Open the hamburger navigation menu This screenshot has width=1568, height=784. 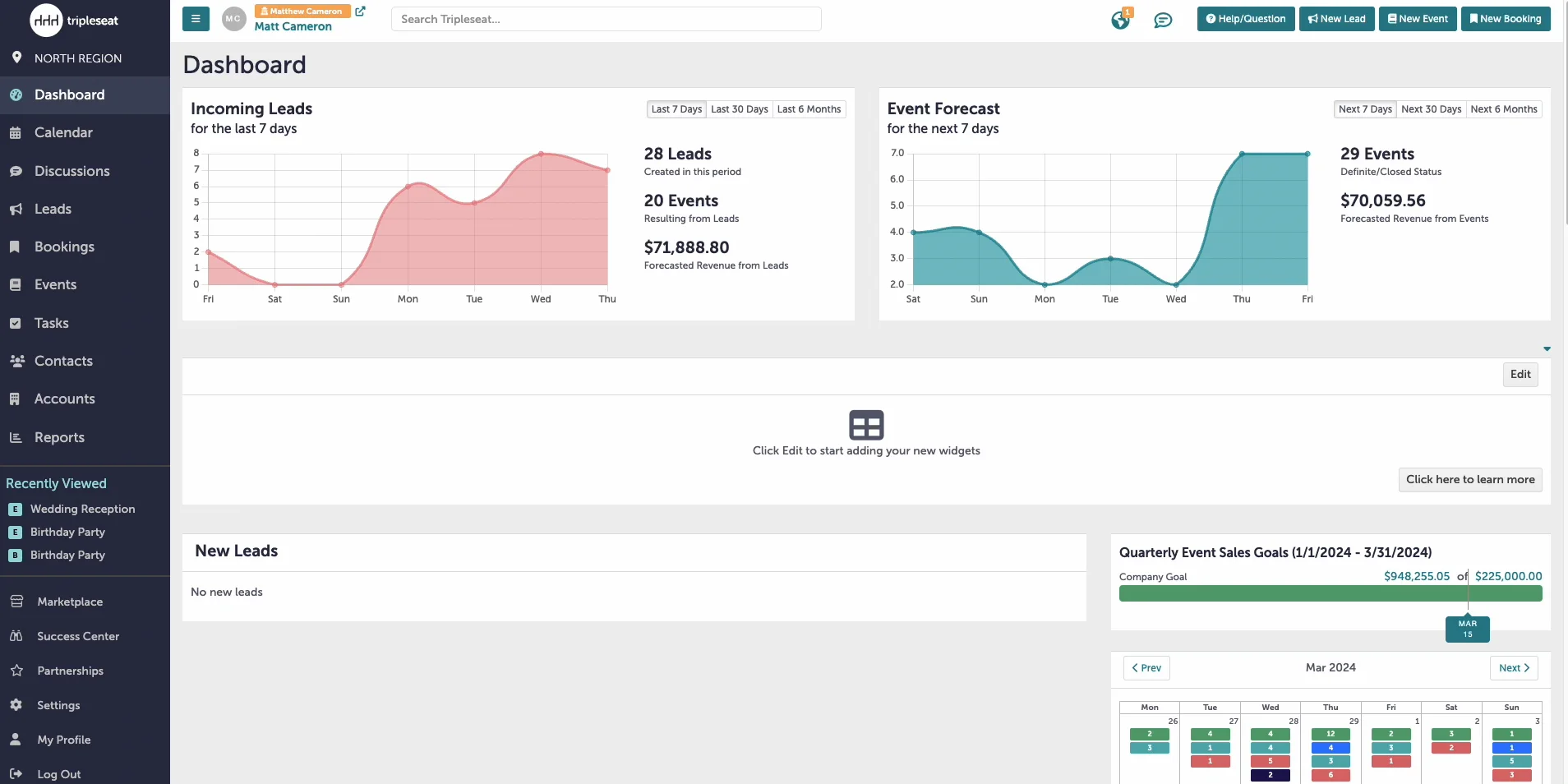tap(196, 19)
